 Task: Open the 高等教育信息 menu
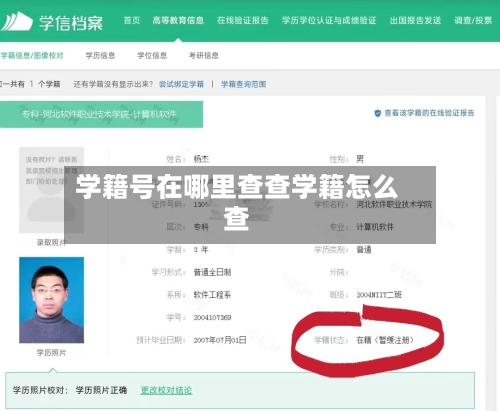point(178,21)
